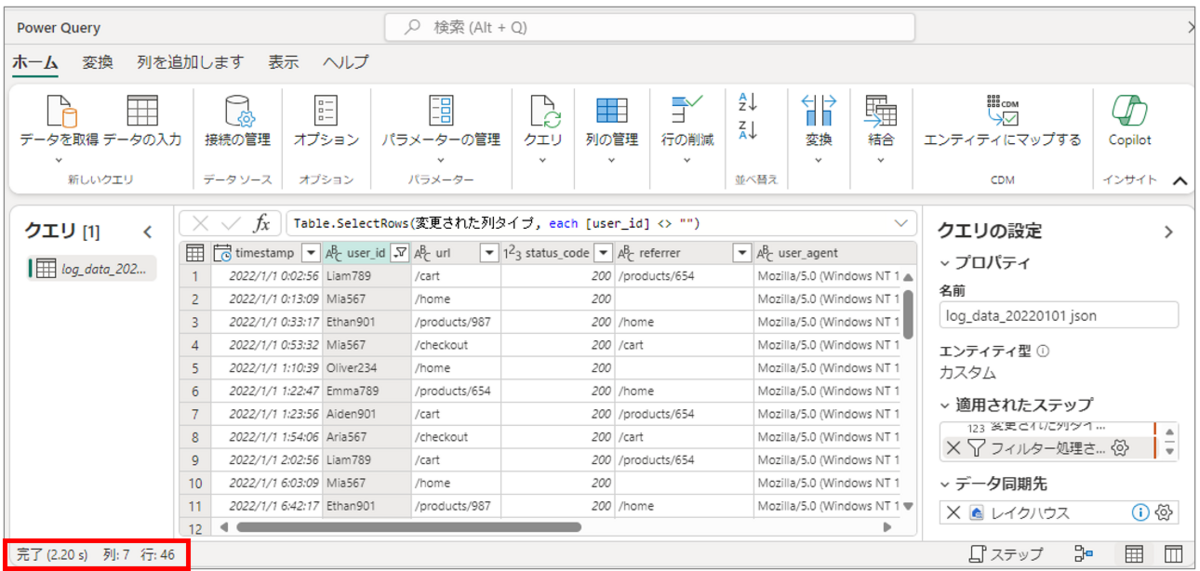Open 列の管理 (Manage columns)

pyautogui.click(x=611, y=130)
